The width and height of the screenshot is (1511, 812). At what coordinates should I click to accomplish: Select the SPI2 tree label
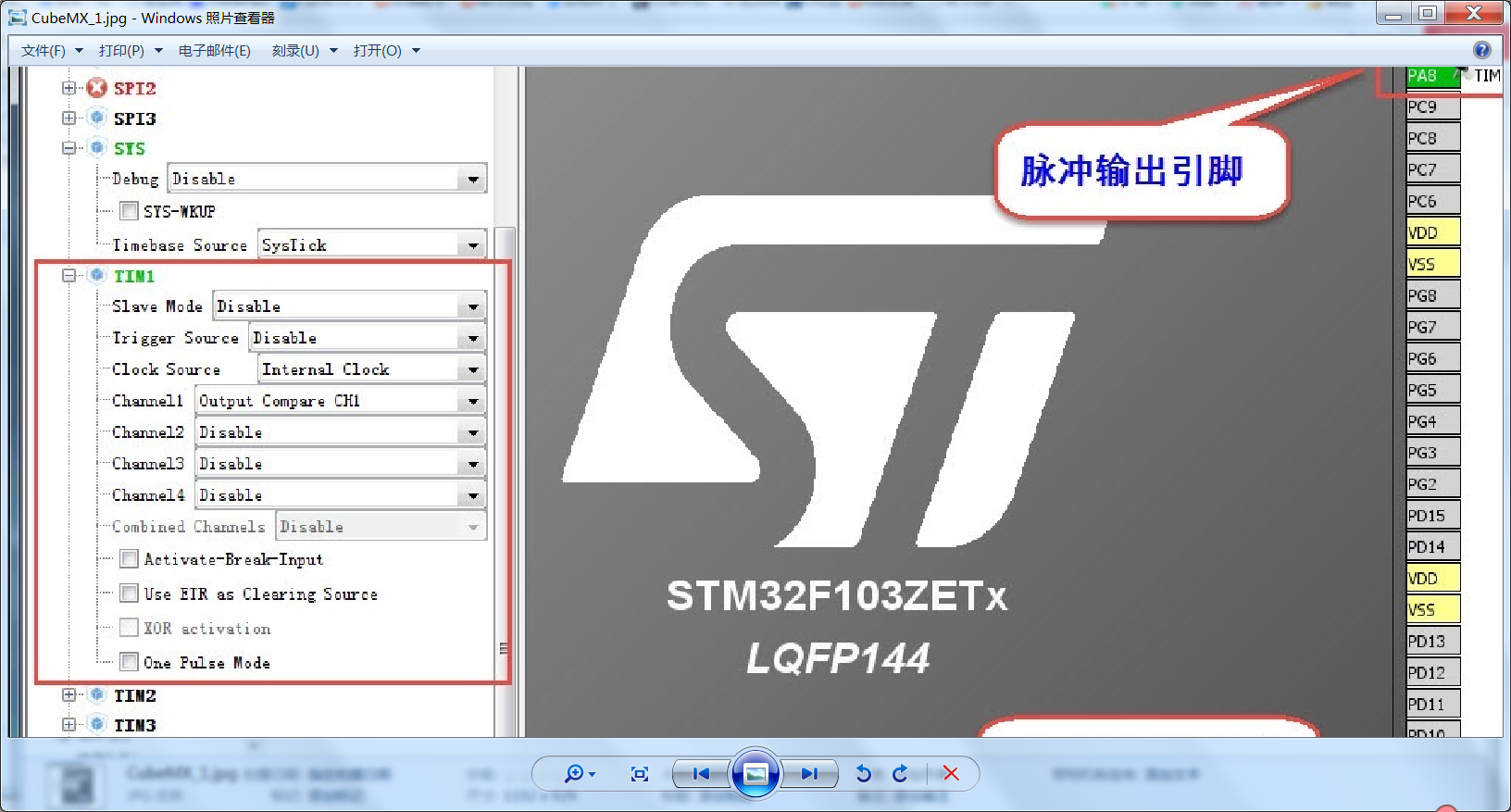click(135, 89)
